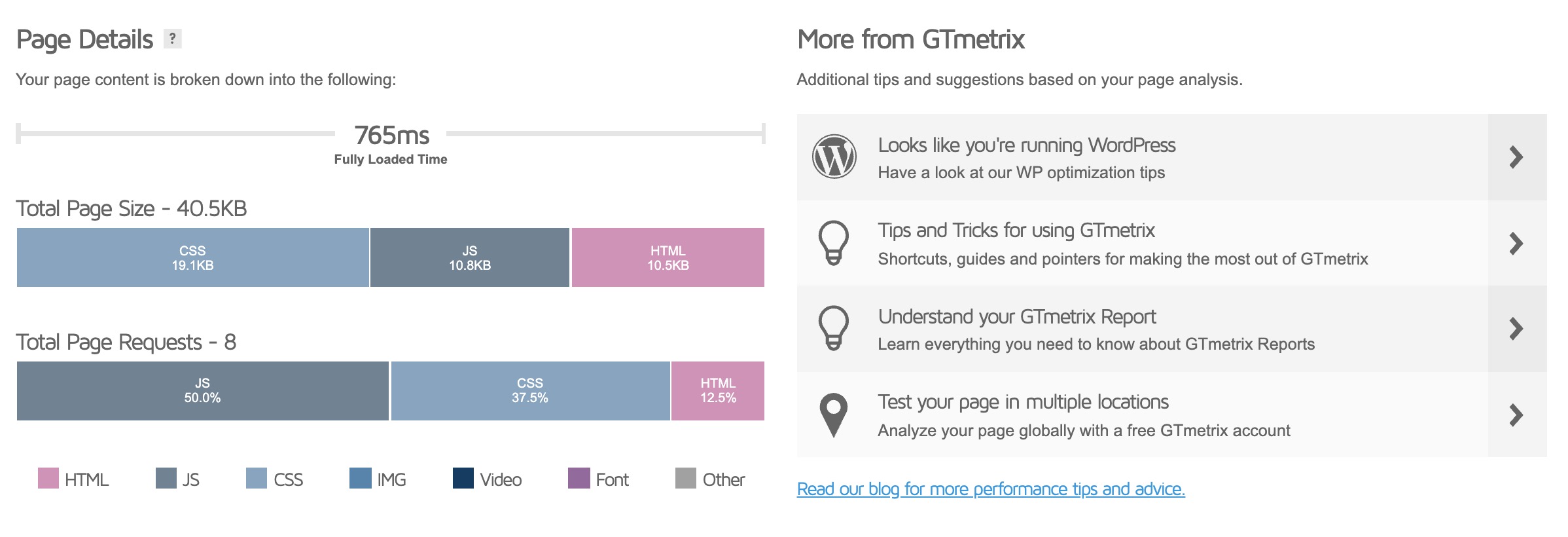The width and height of the screenshot is (1568, 537).
Task: Click the Video legend color swatch
Action: [x=463, y=478]
